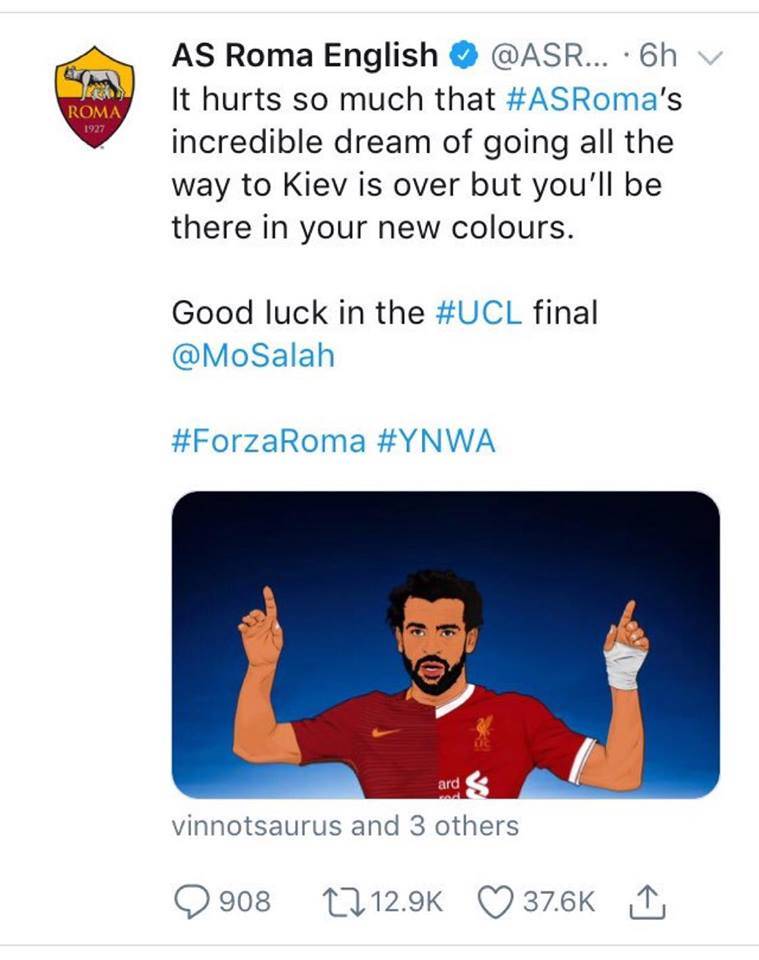
Task: Open the Salah illustration image
Action: (x=445, y=644)
